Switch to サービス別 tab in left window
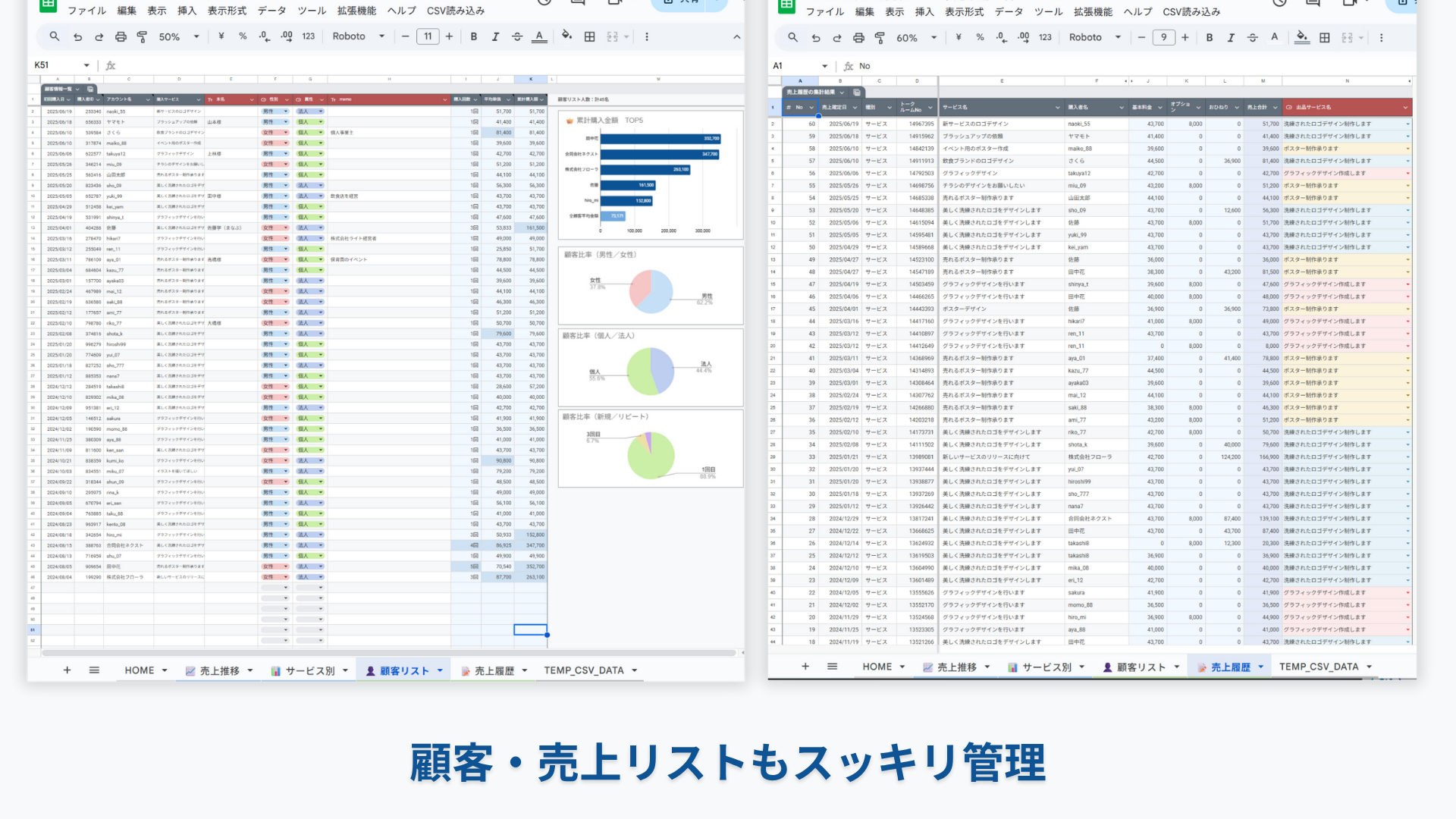The image size is (1456, 819). (x=309, y=670)
